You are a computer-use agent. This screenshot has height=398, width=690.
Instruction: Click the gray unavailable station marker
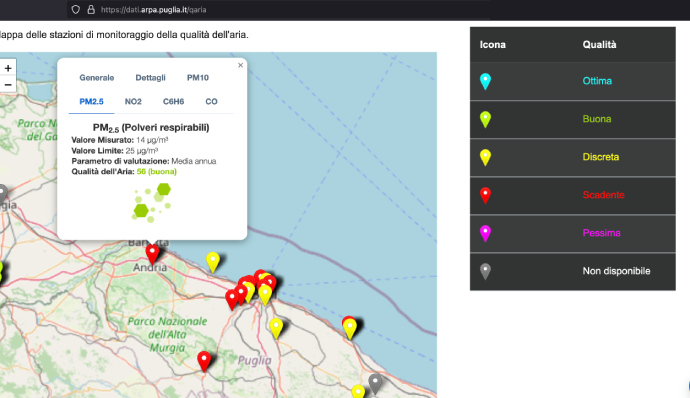[x=375, y=383]
